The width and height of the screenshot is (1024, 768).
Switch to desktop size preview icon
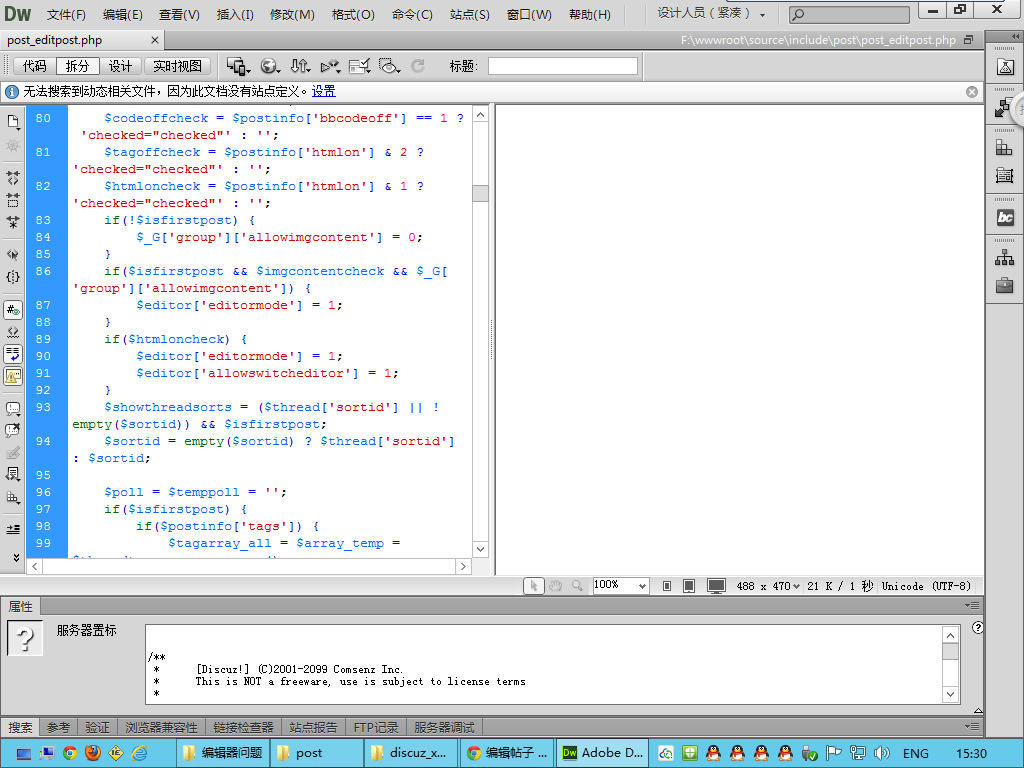[x=716, y=586]
